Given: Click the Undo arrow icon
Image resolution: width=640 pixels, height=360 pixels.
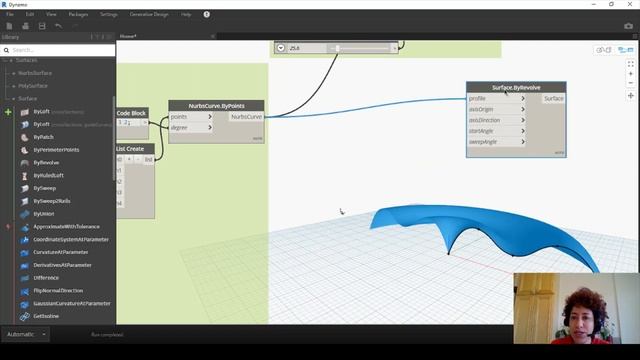Looking at the screenshot, I should coord(58,26).
